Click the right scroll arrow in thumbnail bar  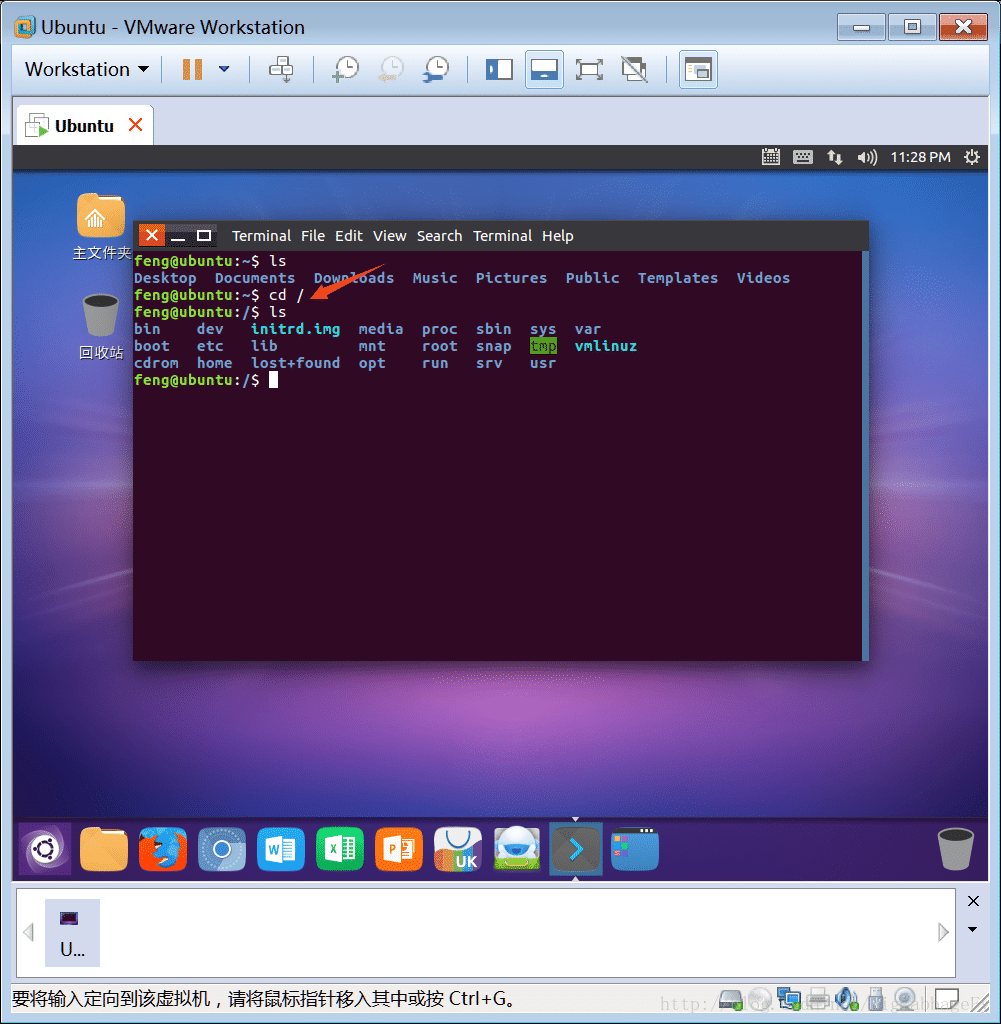click(x=942, y=931)
